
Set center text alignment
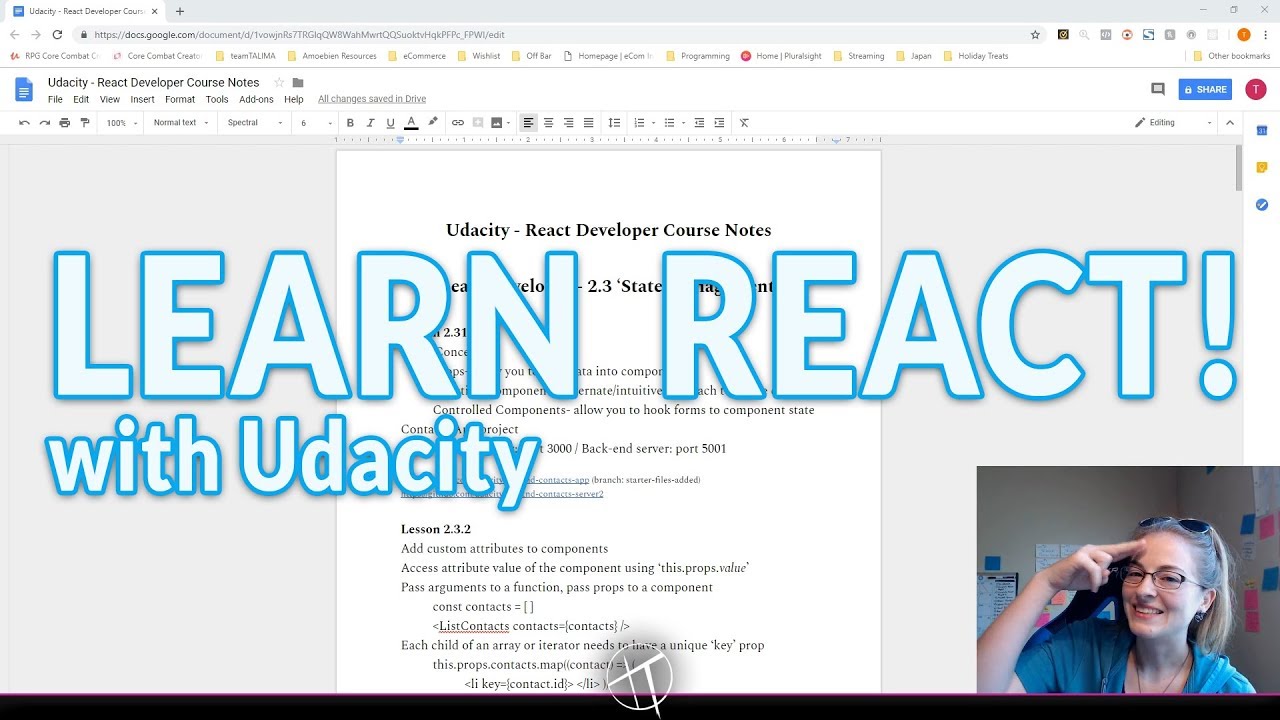point(548,123)
